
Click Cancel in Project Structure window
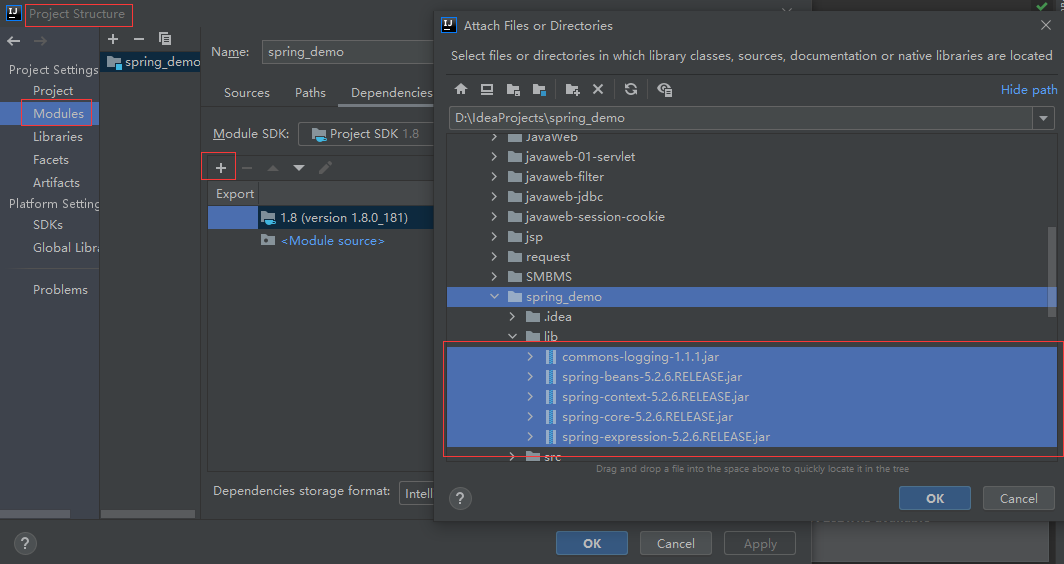point(675,544)
